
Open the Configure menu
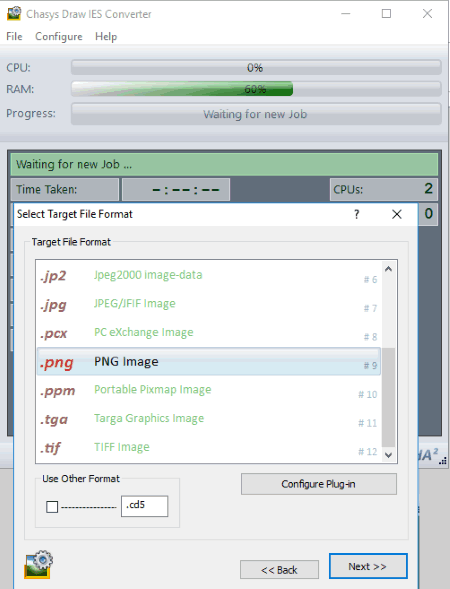click(x=59, y=36)
